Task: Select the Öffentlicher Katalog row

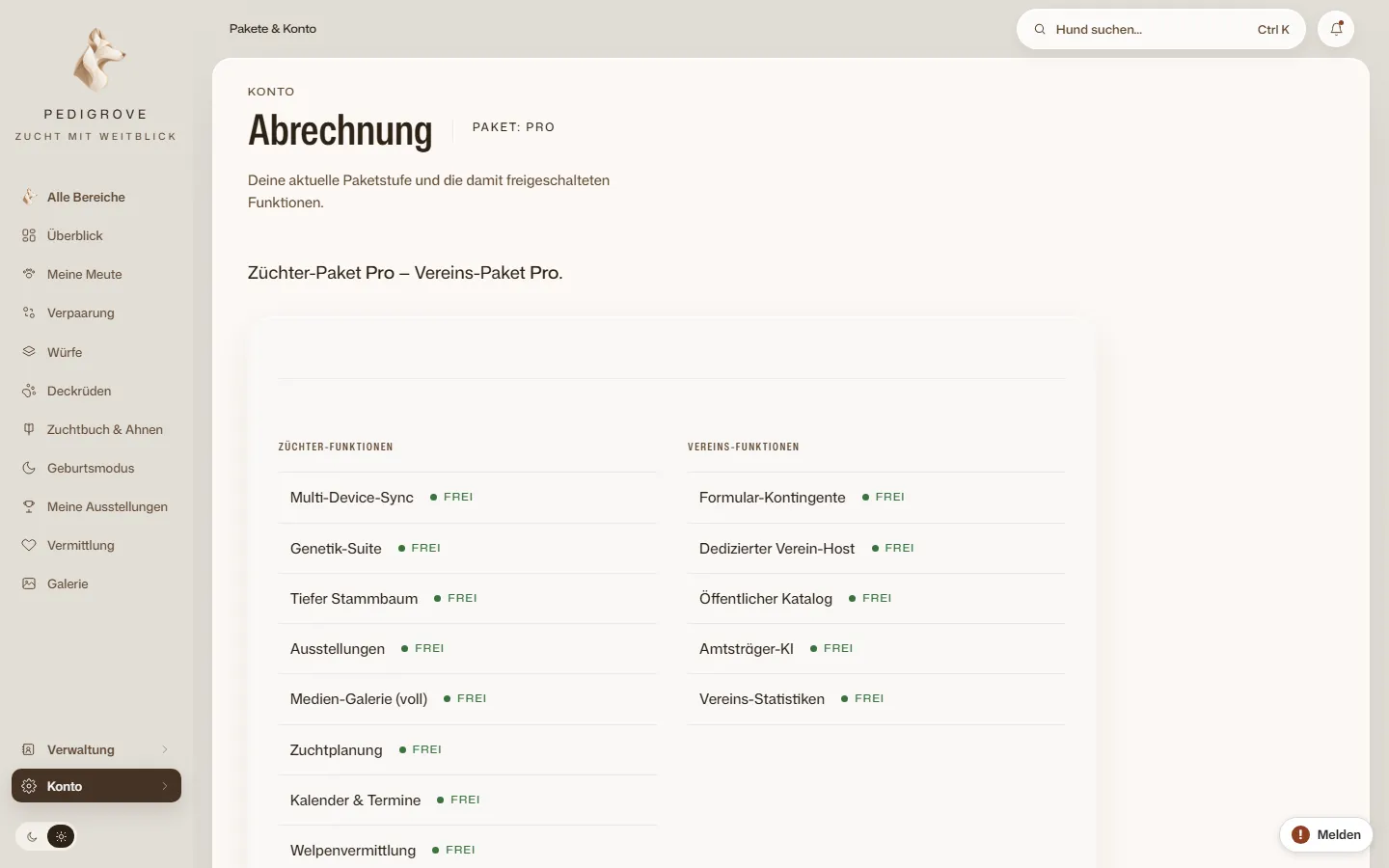Action: tap(877, 598)
